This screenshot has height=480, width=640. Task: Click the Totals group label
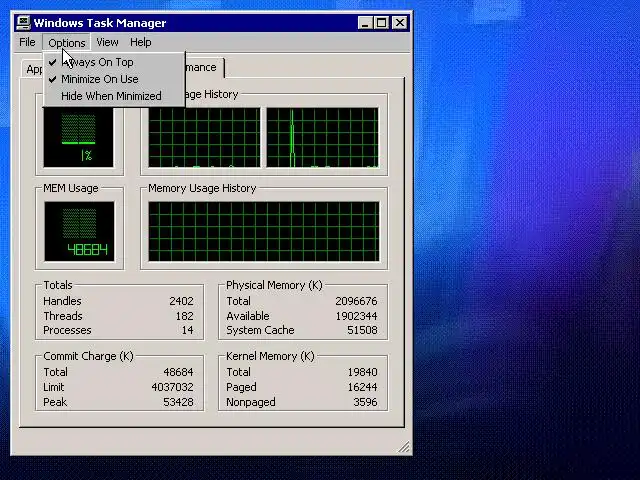[58, 285]
